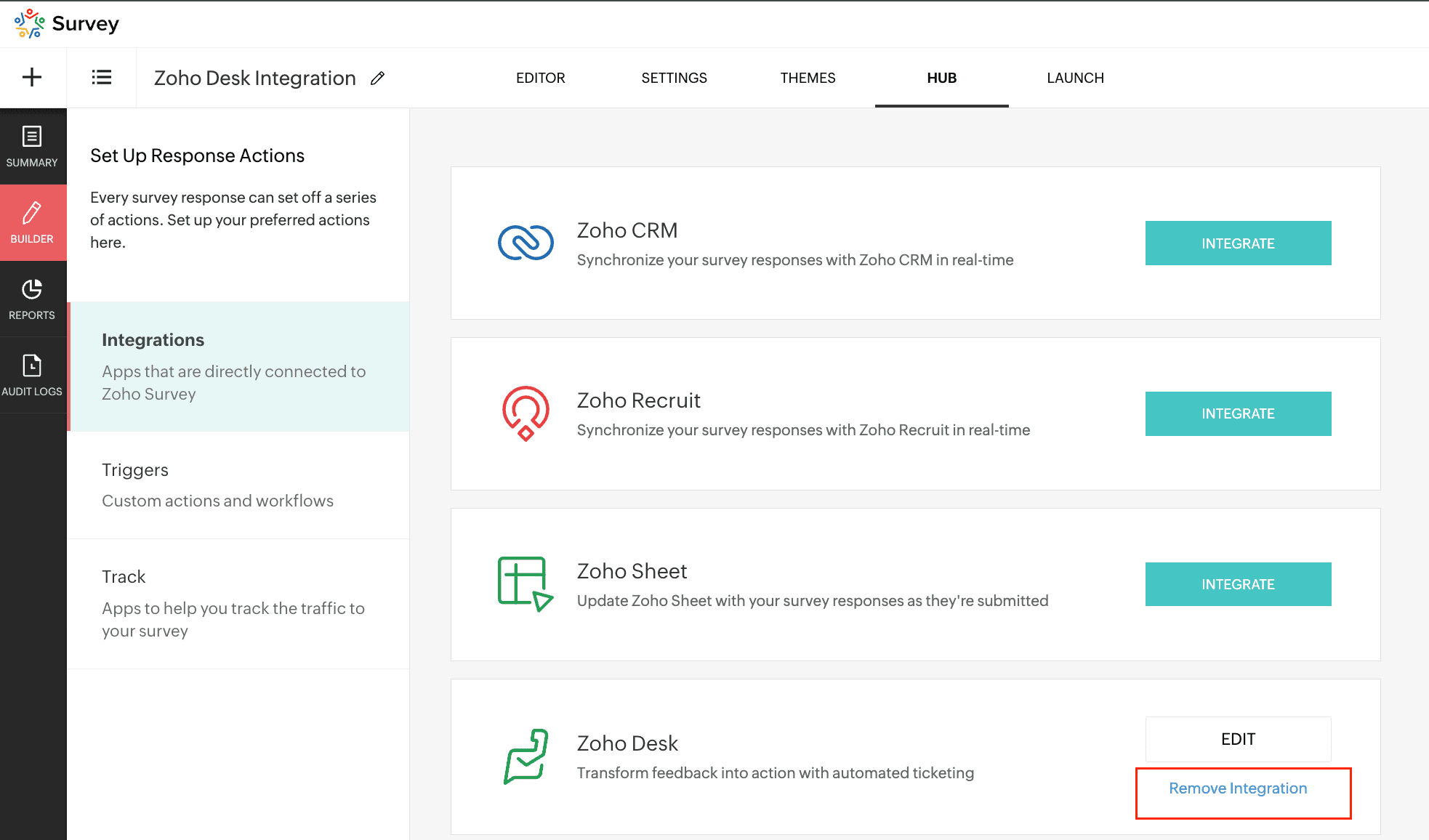Open the Summary sidebar icon
Viewport: 1429px width, 840px height.
32,147
